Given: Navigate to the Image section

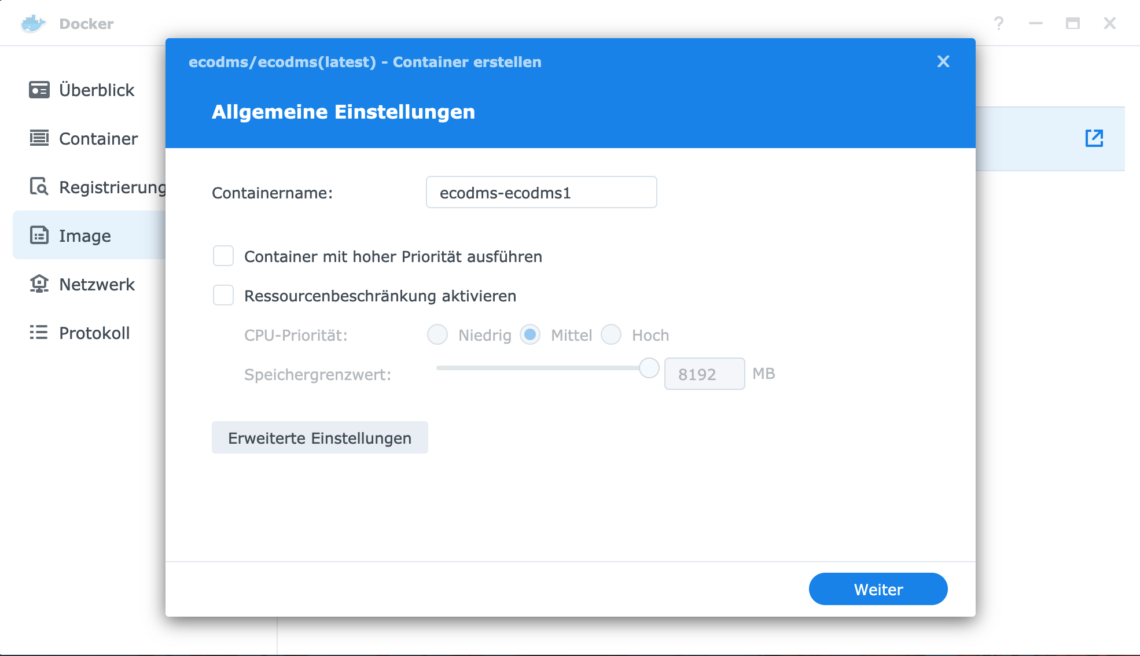Looking at the screenshot, I should tap(85, 235).
